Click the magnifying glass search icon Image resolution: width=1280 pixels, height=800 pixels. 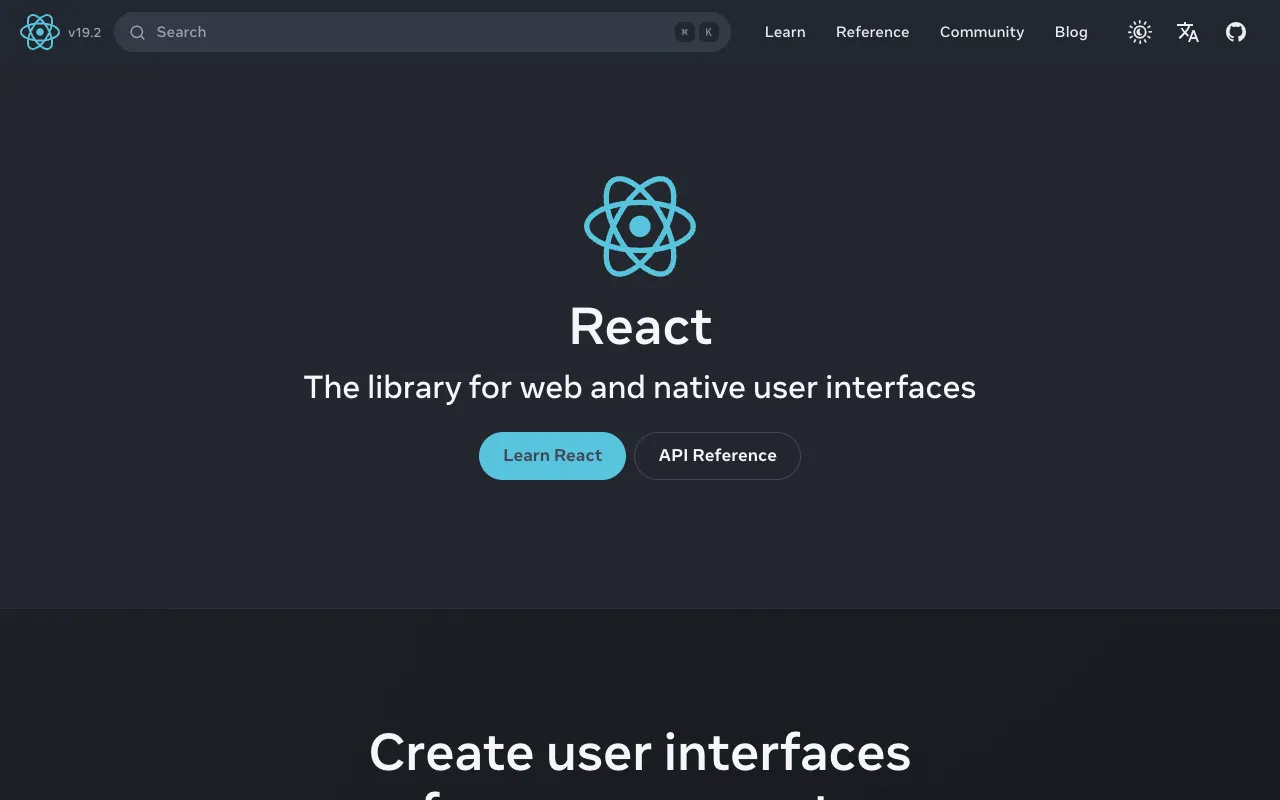point(137,32)
